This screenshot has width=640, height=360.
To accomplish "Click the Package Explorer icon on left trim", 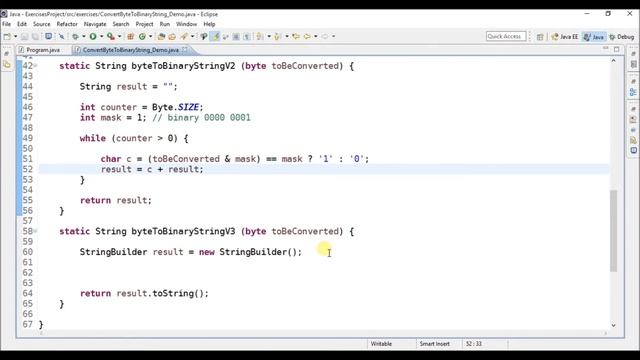I will [7, 64].
